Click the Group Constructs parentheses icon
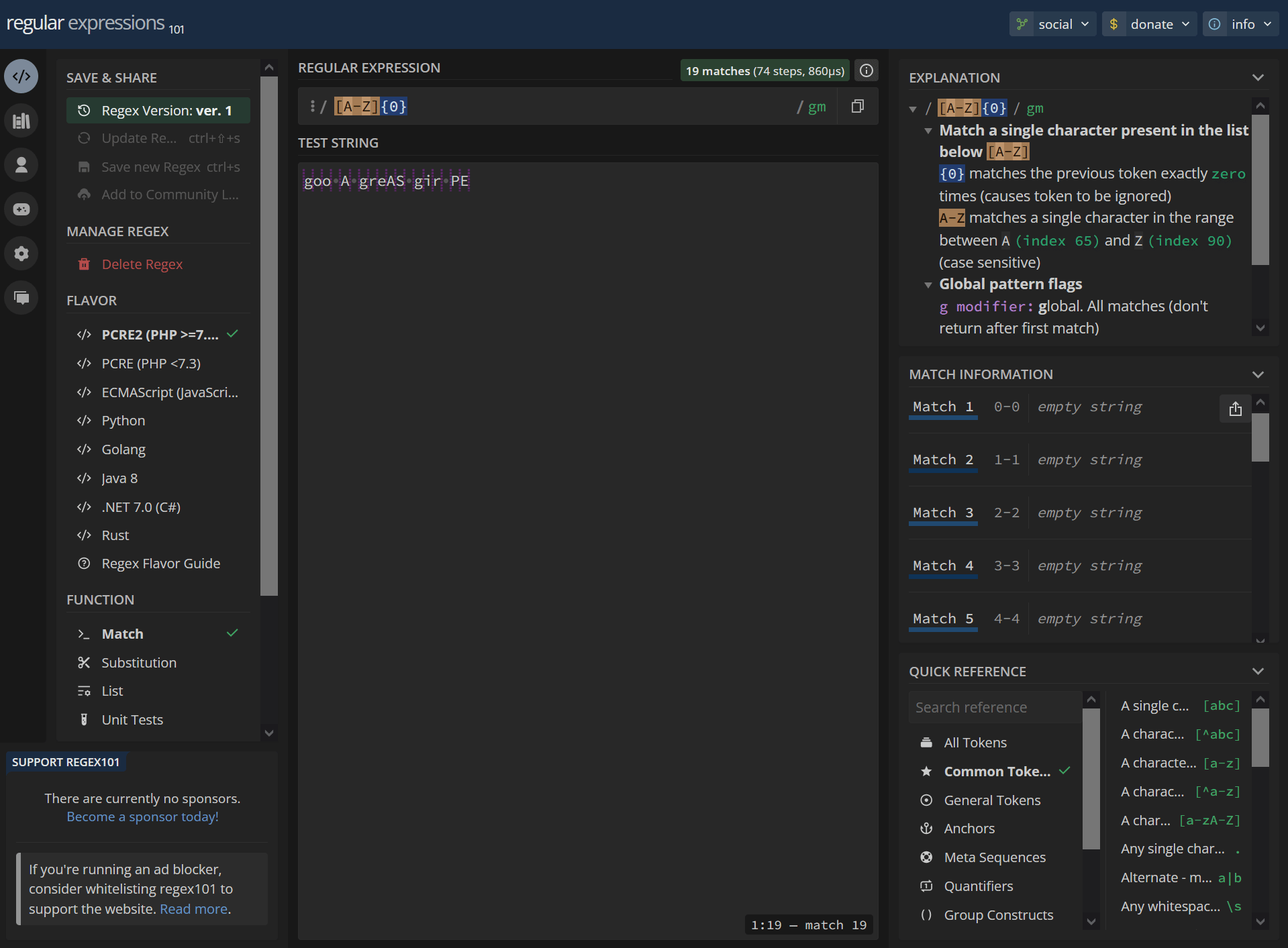 pyautogui.click(x=926, y=915)
